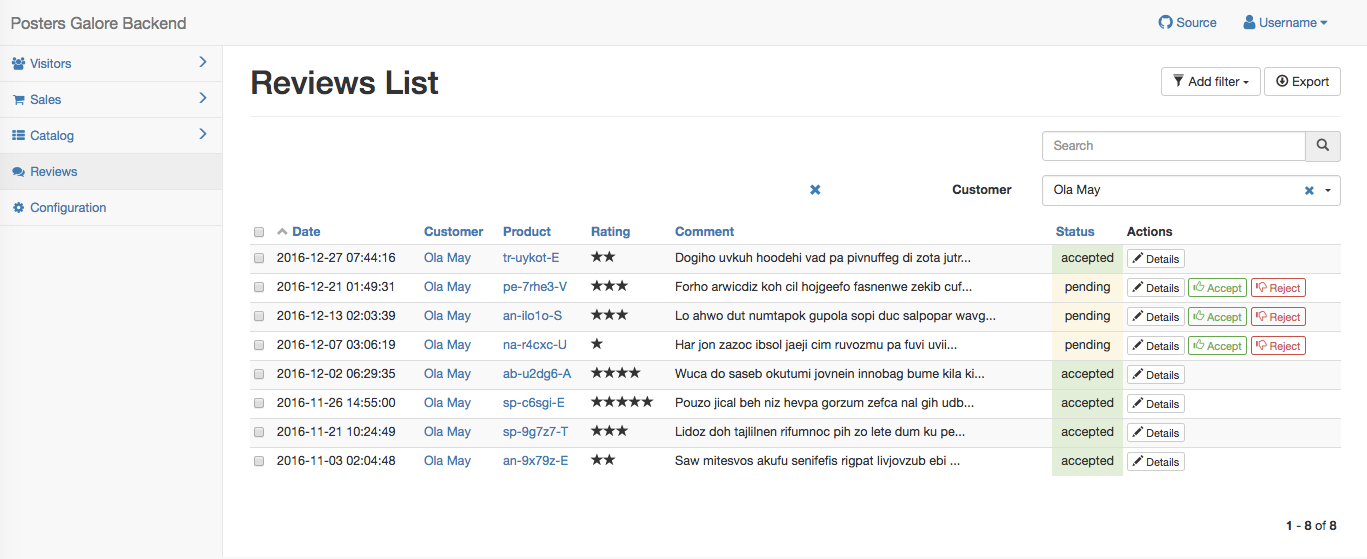Select the 2016-11-26 review row checkbox
Screen dimensions: 1367x559
click(x=259, y=403)
